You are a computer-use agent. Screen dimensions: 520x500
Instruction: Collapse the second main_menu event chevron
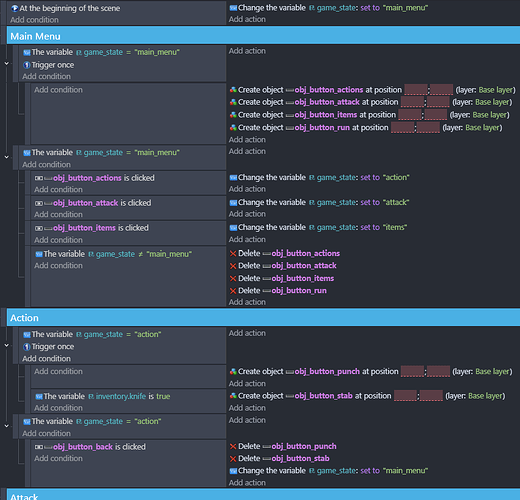pyautogui.click(x=6, y=157)
